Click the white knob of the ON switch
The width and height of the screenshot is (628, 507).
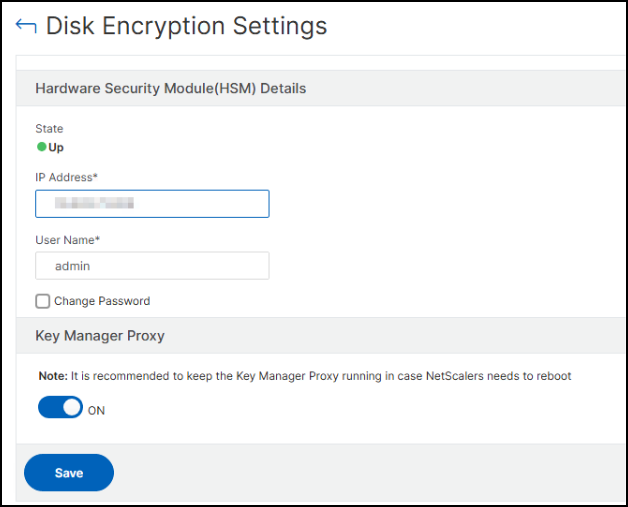(x=71, y=409)
